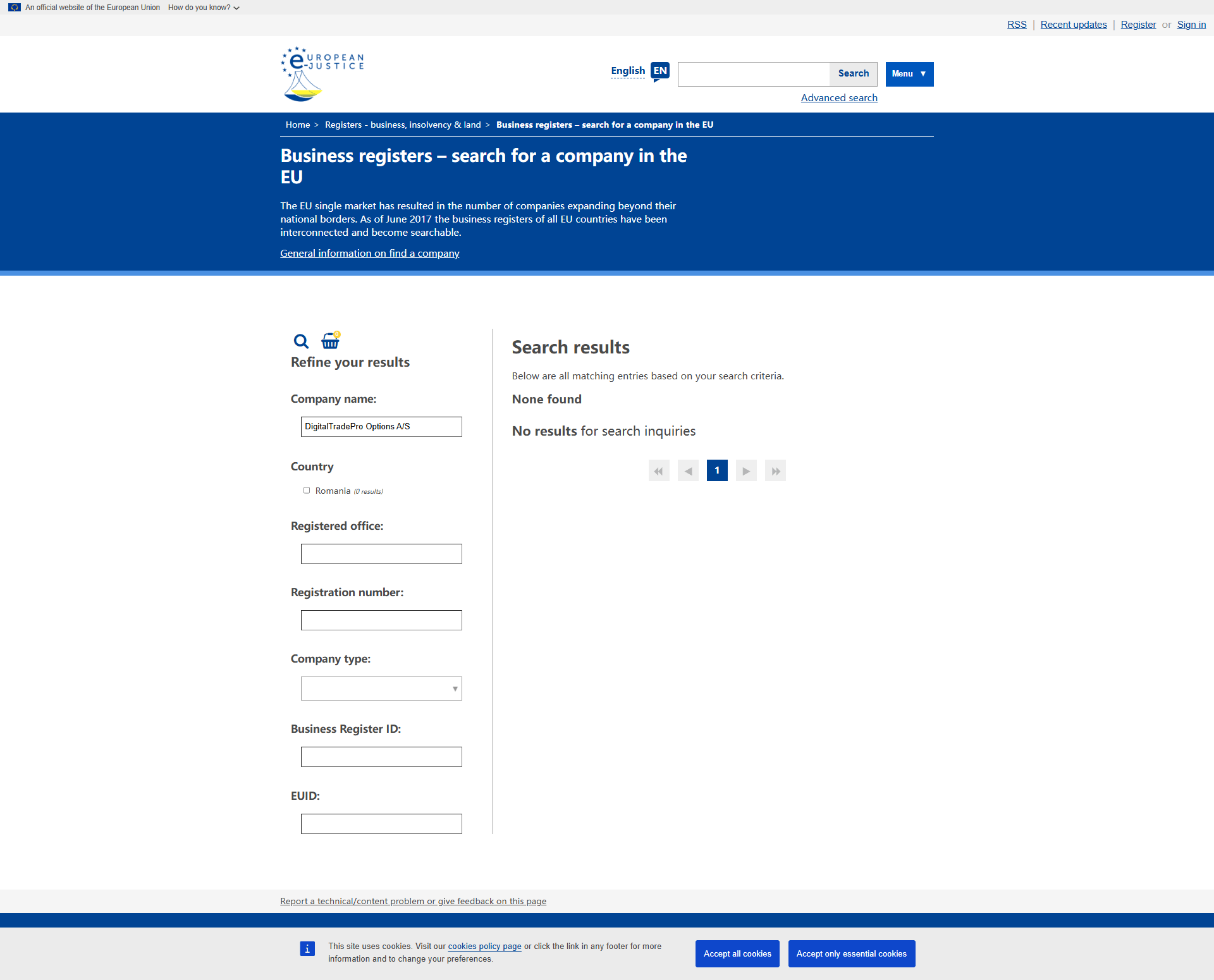Click the EU flag icon at top
1214x980 pixels.
click(x=14, y=8)
